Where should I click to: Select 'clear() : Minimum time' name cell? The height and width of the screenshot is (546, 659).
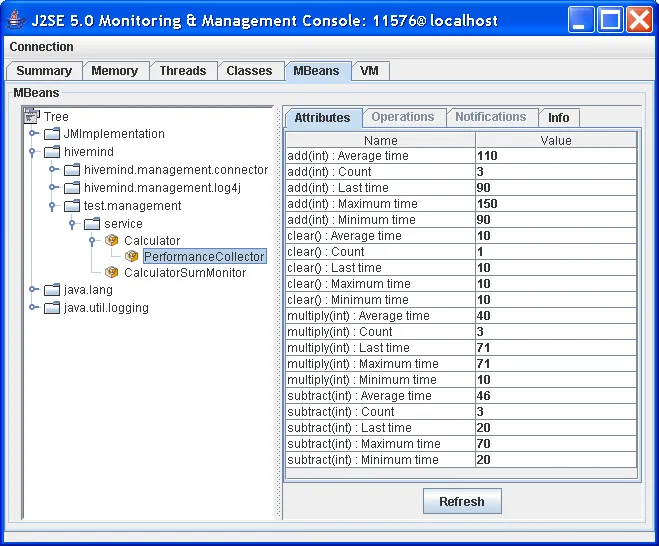pyautogui.click(x=381, y=299)
